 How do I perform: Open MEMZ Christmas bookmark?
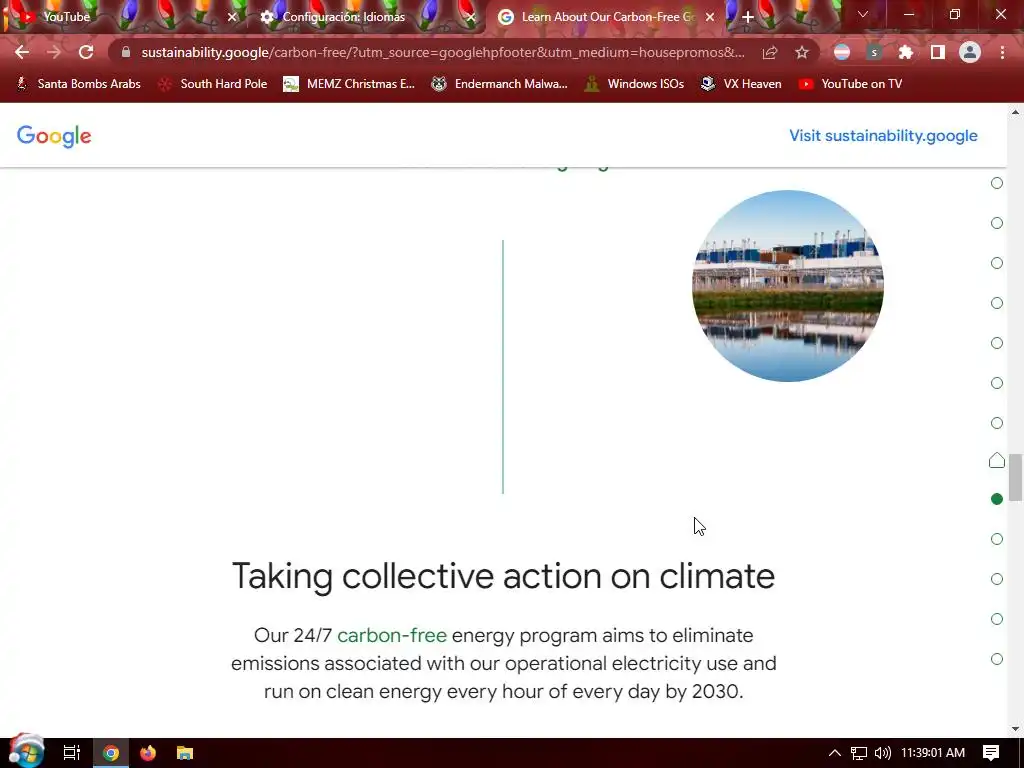click(349, 84)
